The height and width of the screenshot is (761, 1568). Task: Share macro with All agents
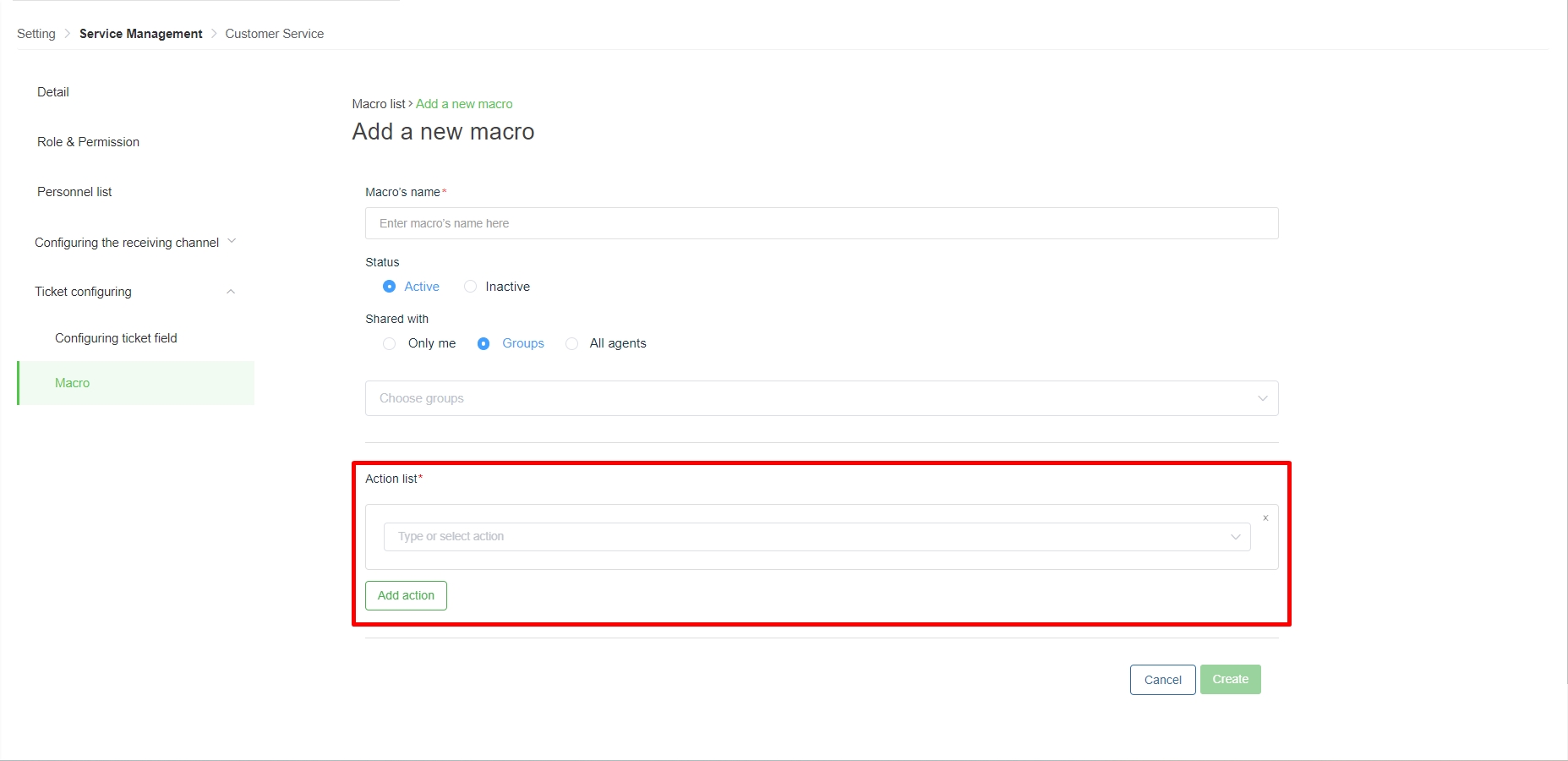pyautogui.click(x=572, y=343)
